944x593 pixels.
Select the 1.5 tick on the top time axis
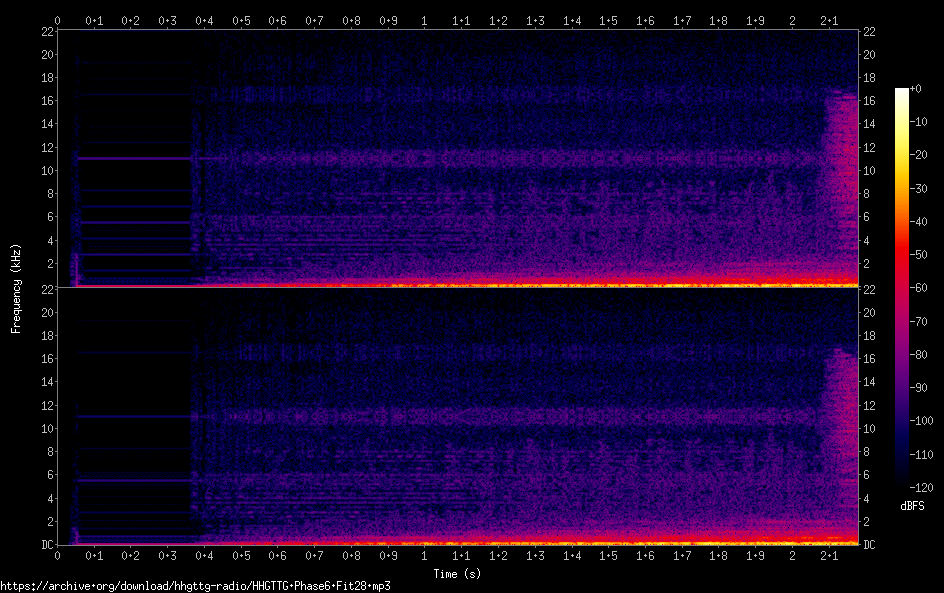pos(609,19)
